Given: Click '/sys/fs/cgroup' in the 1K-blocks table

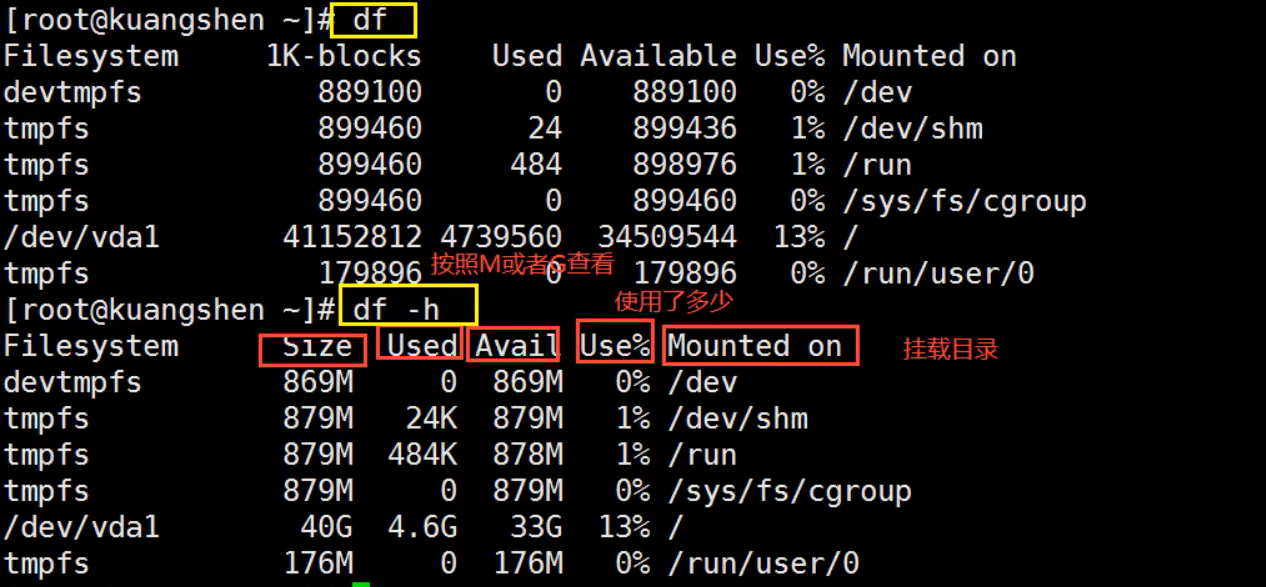Looking at the screenshot, I should coord(964,201).
